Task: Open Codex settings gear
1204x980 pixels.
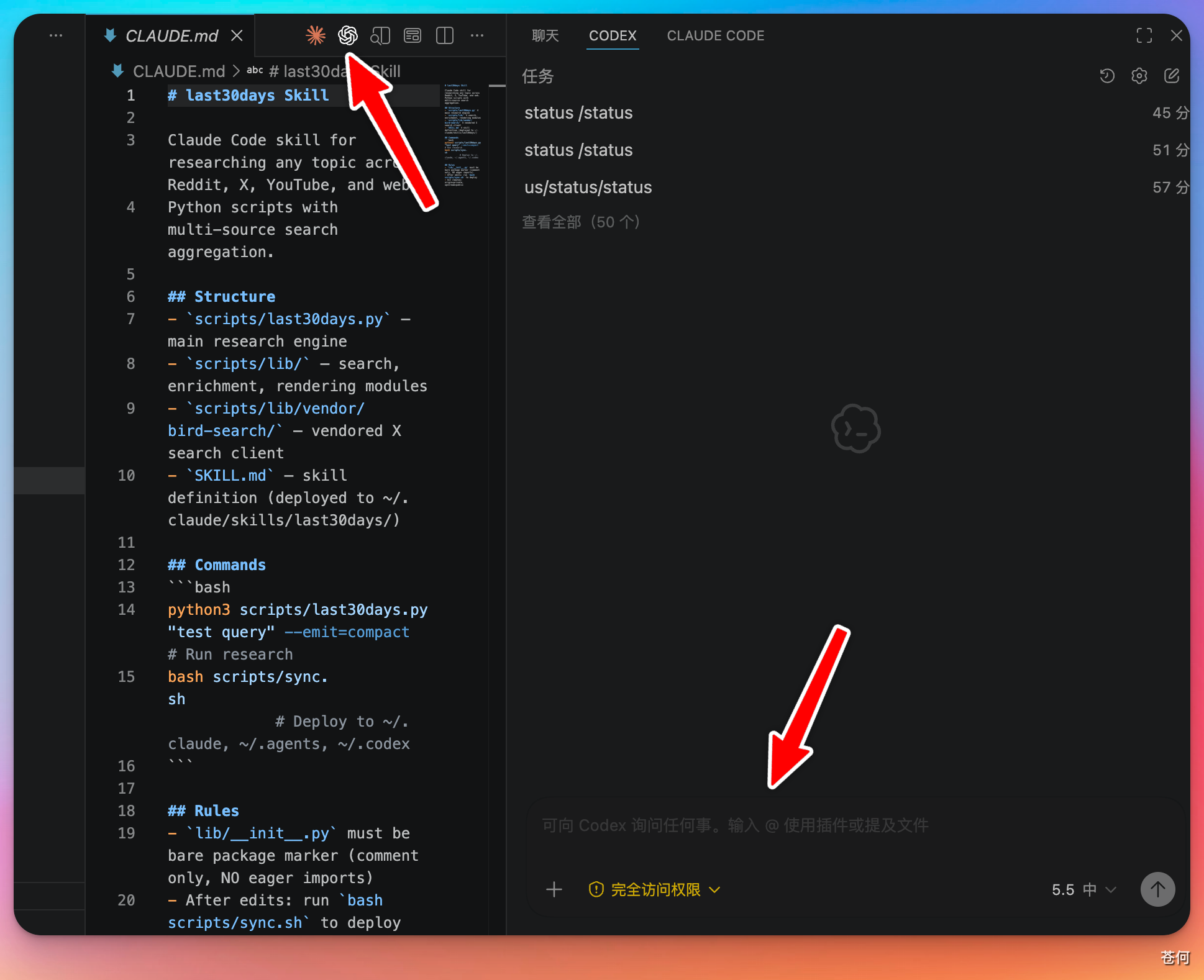Action: (1139, 76)
